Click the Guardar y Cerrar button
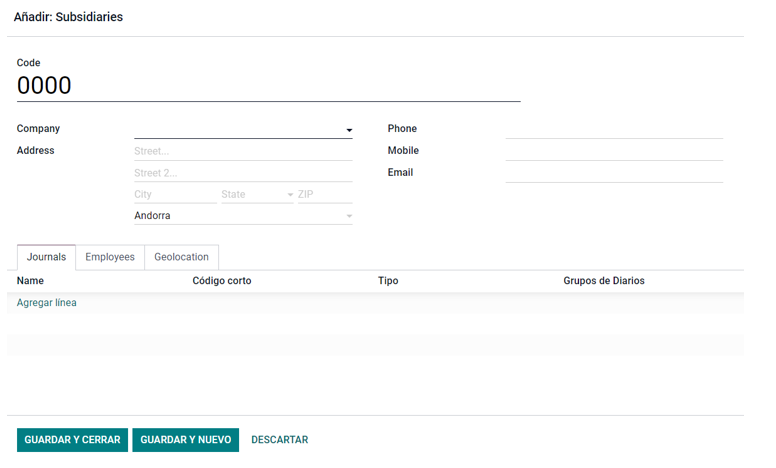This screenshot has width=776, height=468. pos(72,440)
